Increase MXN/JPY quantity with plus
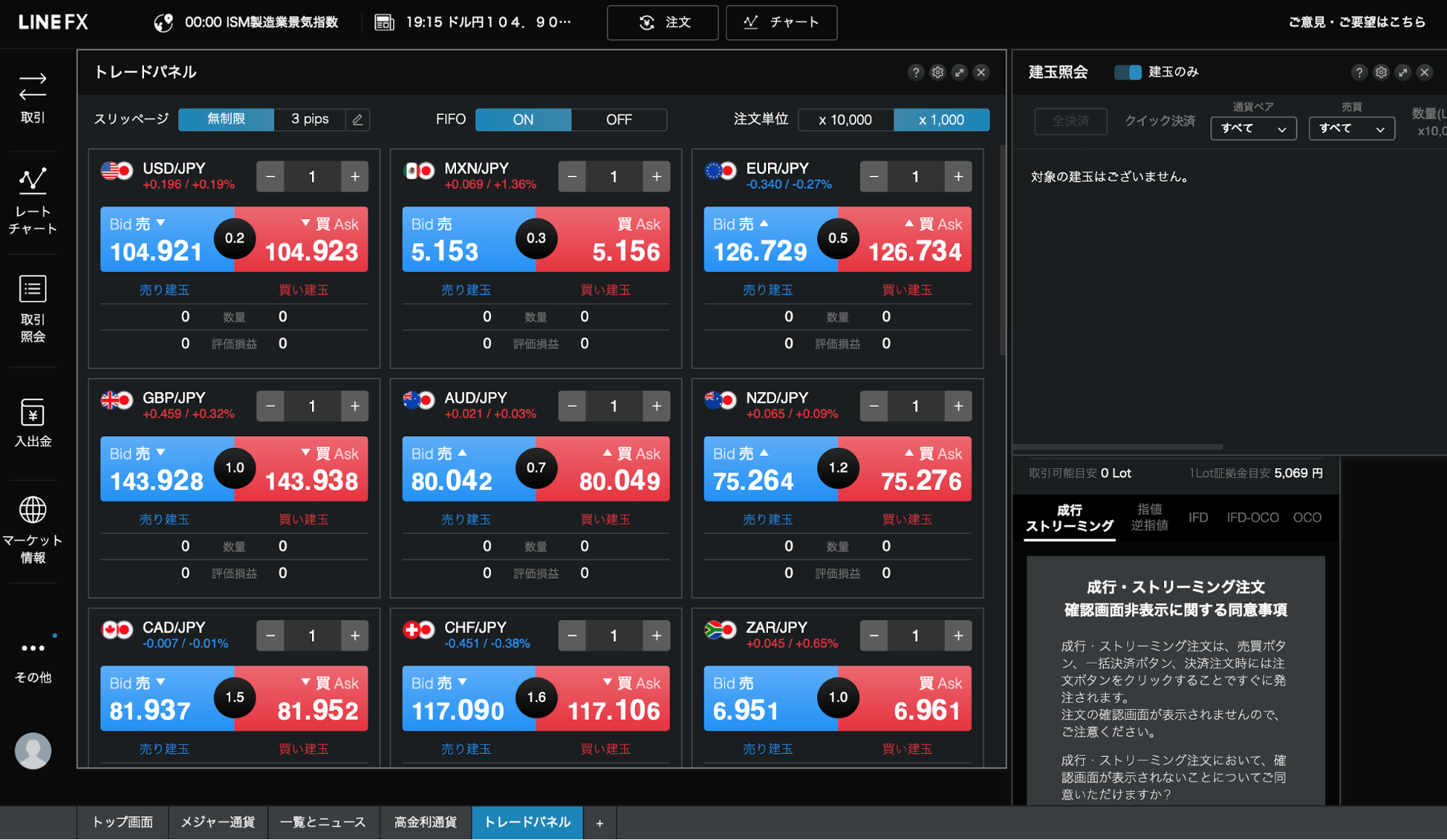This screenshot has height=840, width=1447. click(x=657, y=177)
